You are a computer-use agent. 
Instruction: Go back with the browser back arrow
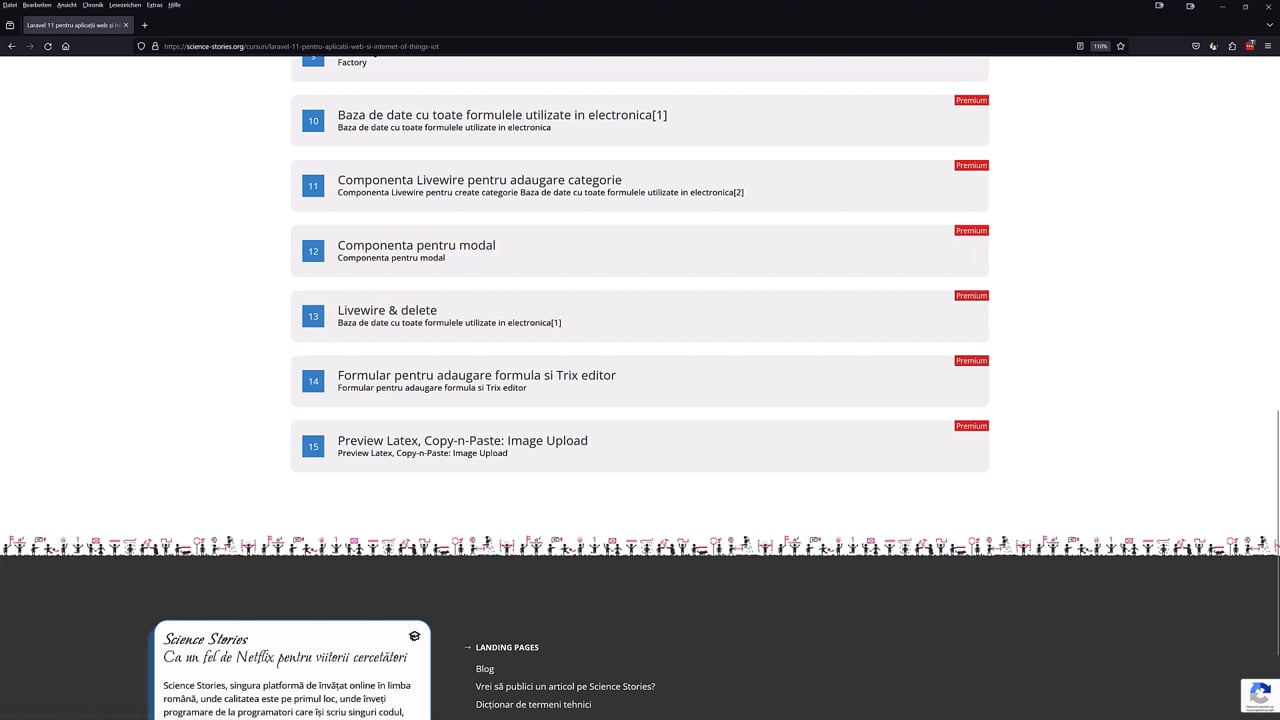click(12, 46)
